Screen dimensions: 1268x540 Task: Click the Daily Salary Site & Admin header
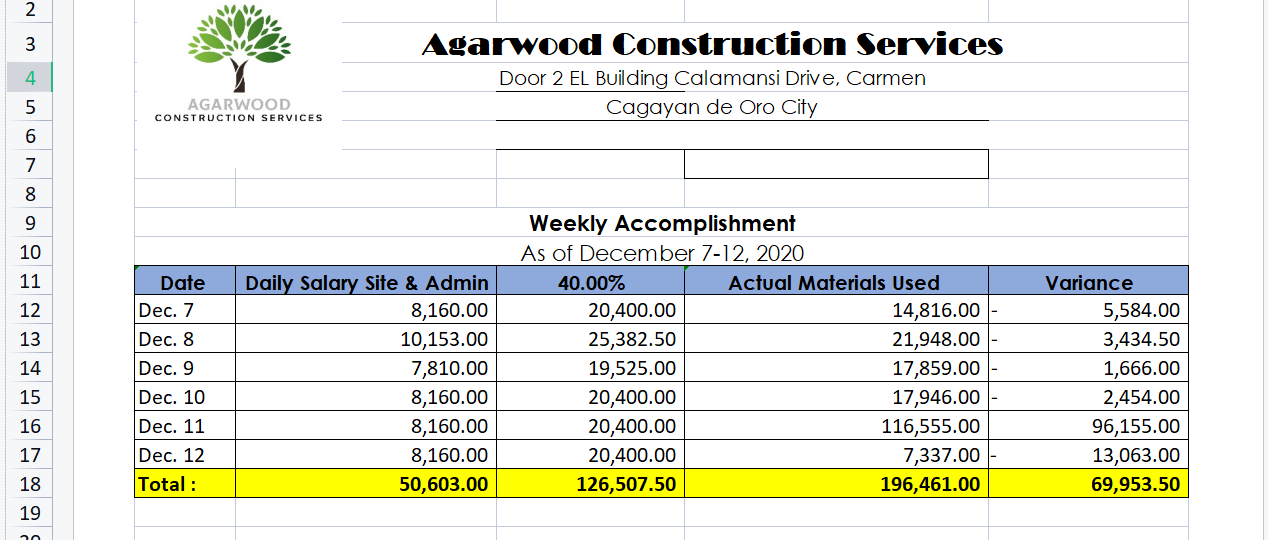pos(366,281)
